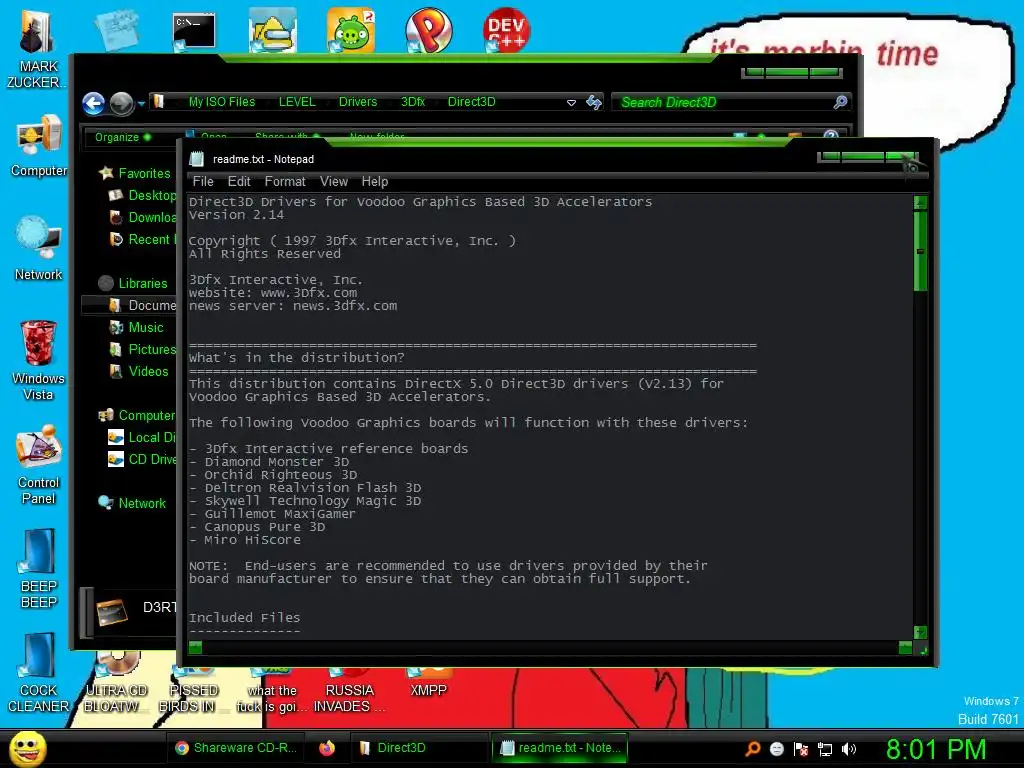Launch the green pig game icon
This screenshot has height=768, width=1024.
351,30
